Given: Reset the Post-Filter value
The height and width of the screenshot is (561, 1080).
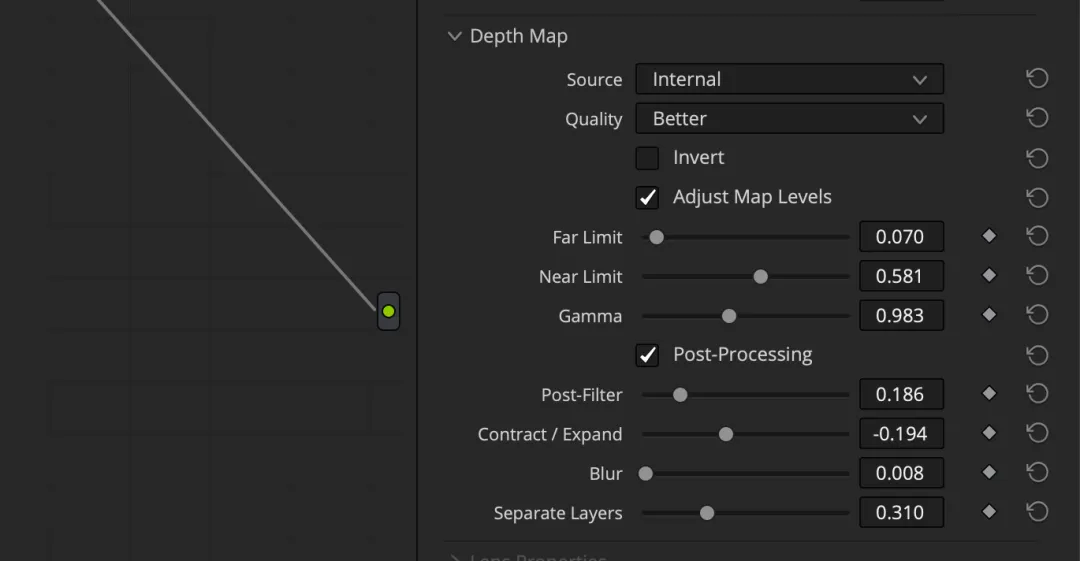Looking at the screenshot, I should click(x=1037, y=394).
